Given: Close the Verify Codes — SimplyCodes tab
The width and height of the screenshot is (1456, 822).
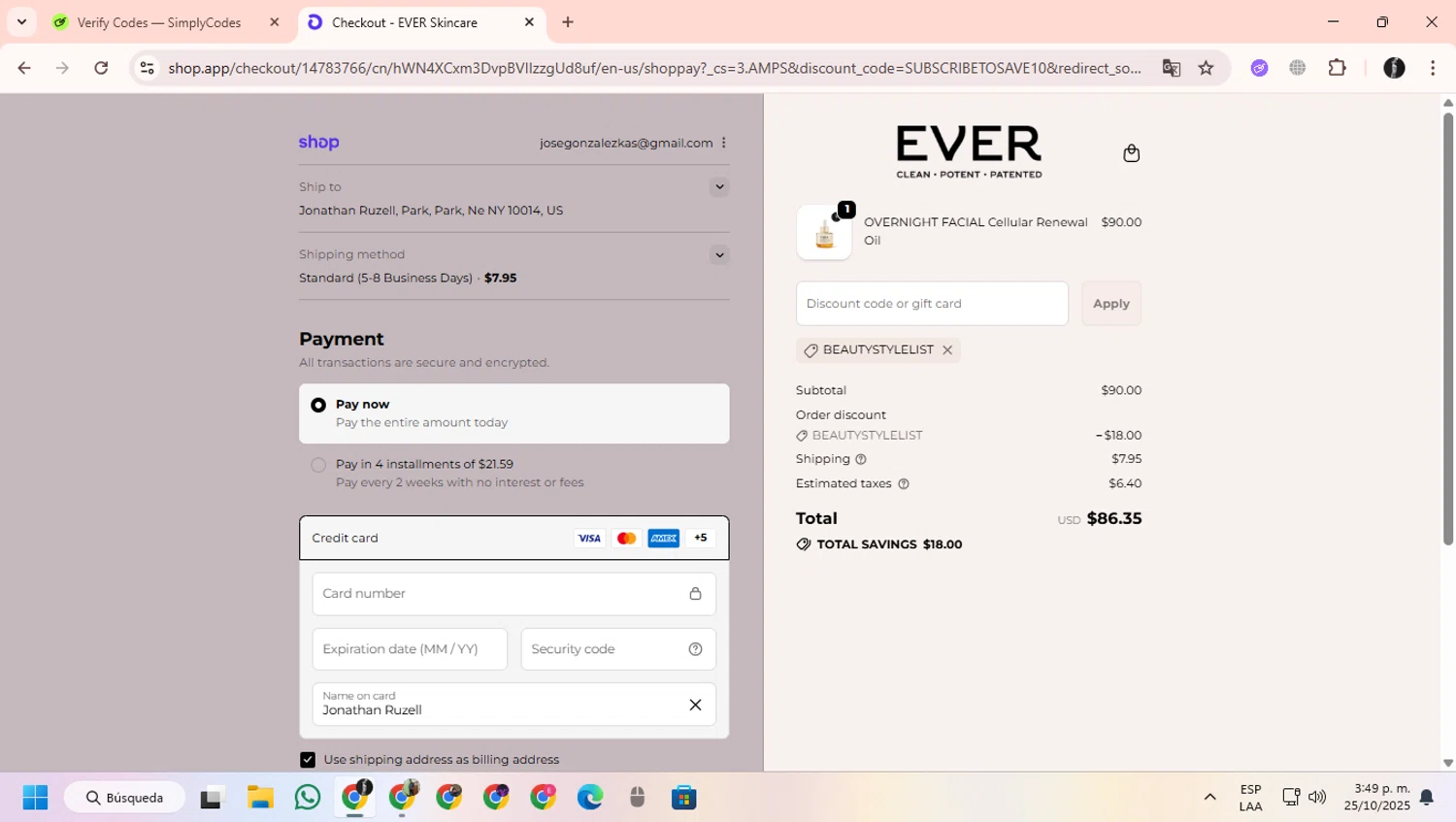Looking at the screenshot, I should click(x=275, y=22).
